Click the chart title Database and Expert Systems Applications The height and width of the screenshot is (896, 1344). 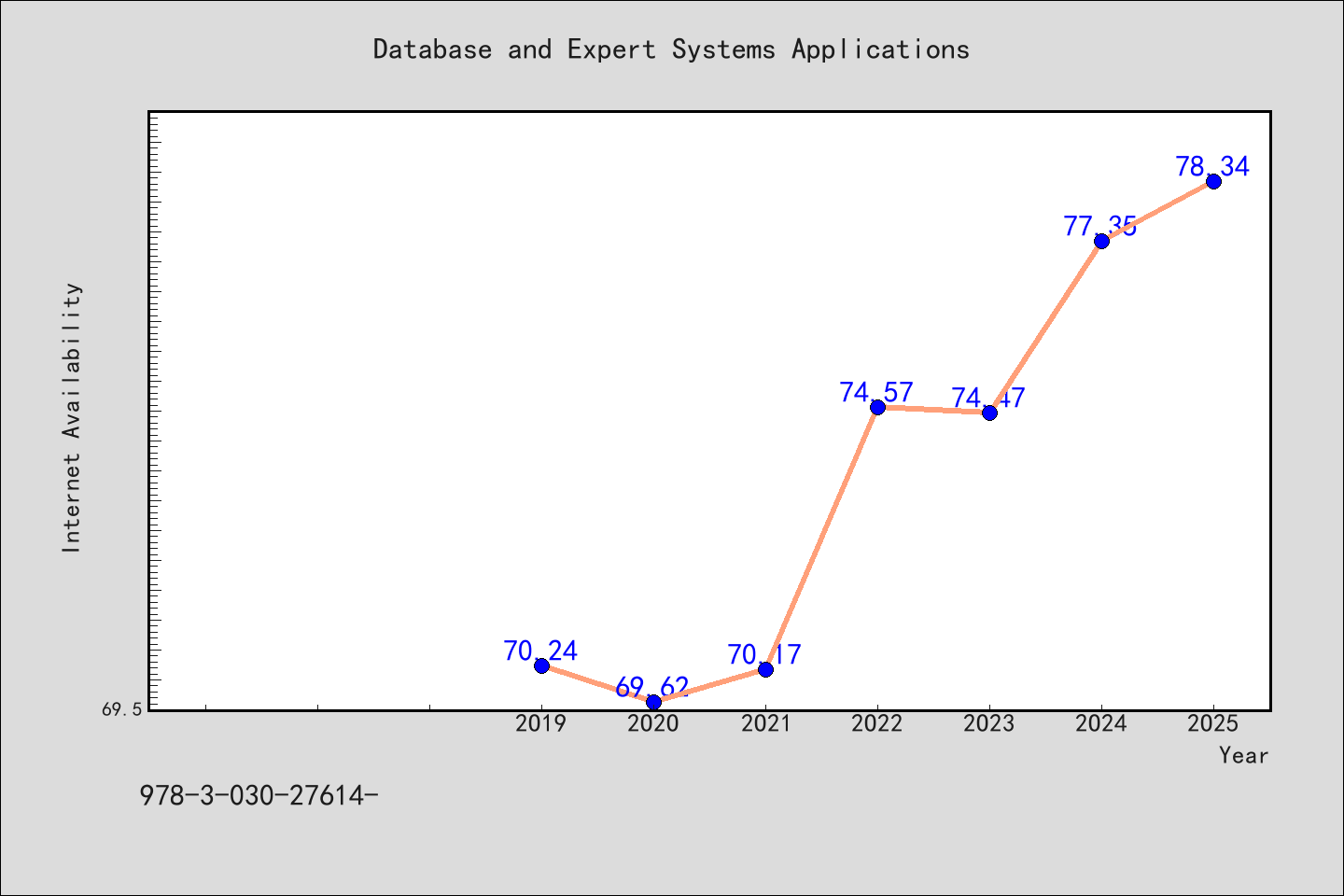point(672,49)
